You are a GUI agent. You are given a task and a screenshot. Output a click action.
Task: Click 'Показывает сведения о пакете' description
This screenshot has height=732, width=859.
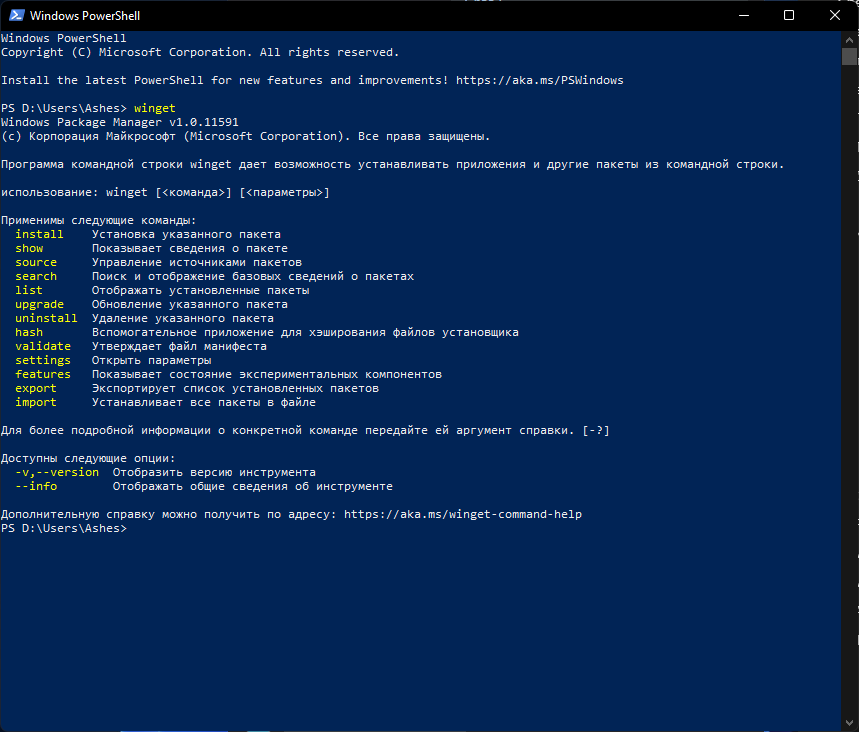pyautogui.click(x=190, y=248)
